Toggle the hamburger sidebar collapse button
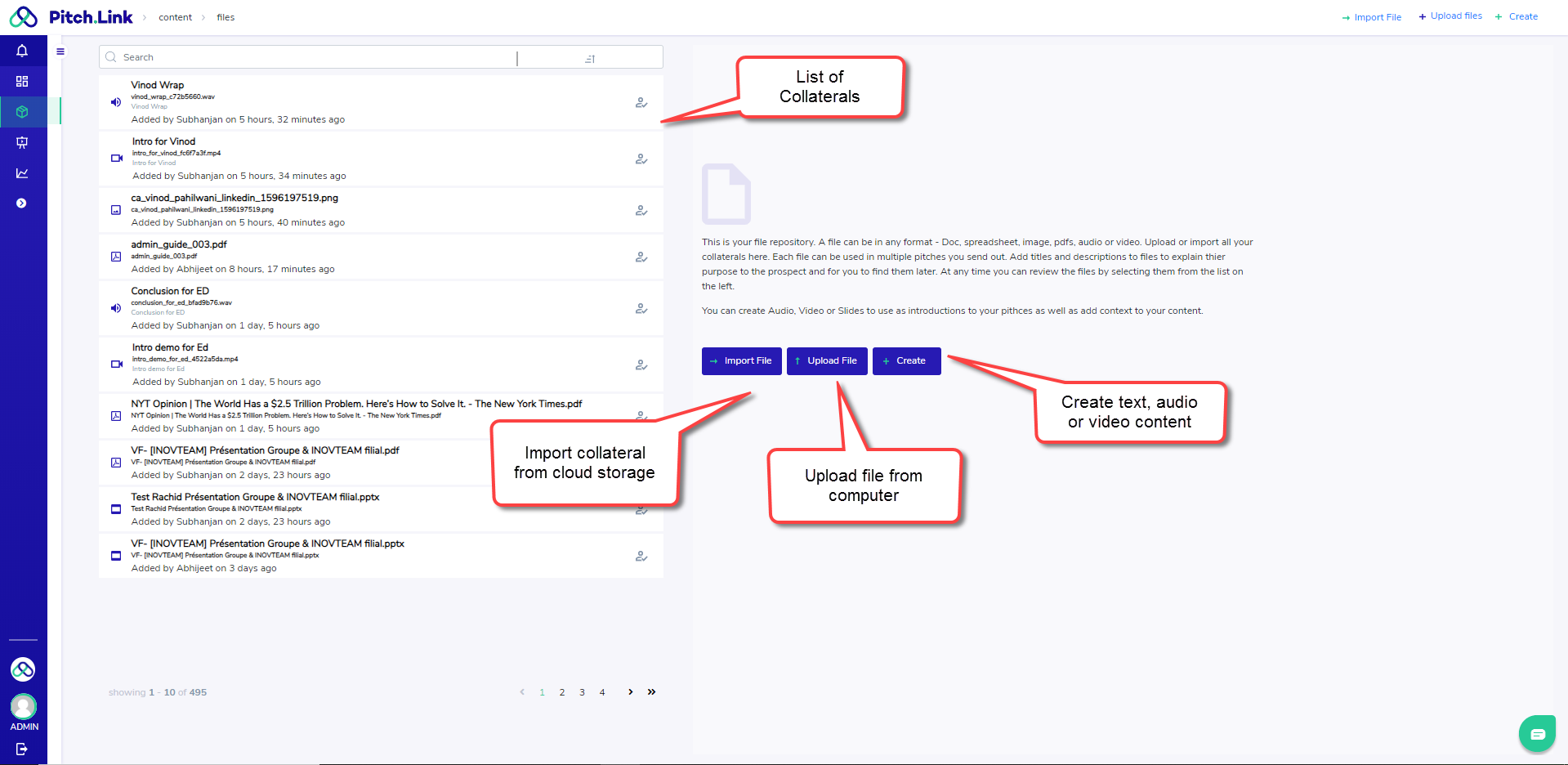This screenshot has width=1568, height=765. click(x=60, y=51)
